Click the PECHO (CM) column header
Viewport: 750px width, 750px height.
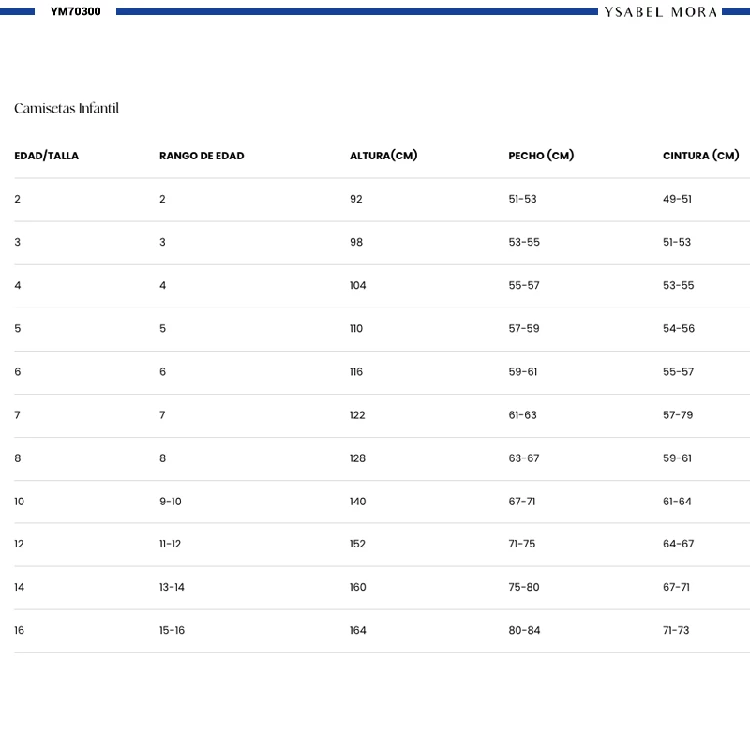coord(541,156)
